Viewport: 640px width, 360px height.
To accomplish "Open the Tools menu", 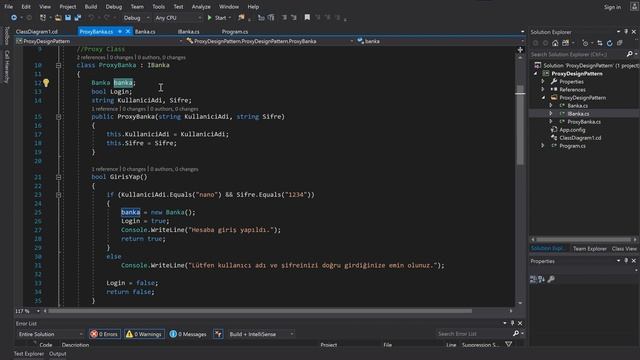I will (158, 7).
